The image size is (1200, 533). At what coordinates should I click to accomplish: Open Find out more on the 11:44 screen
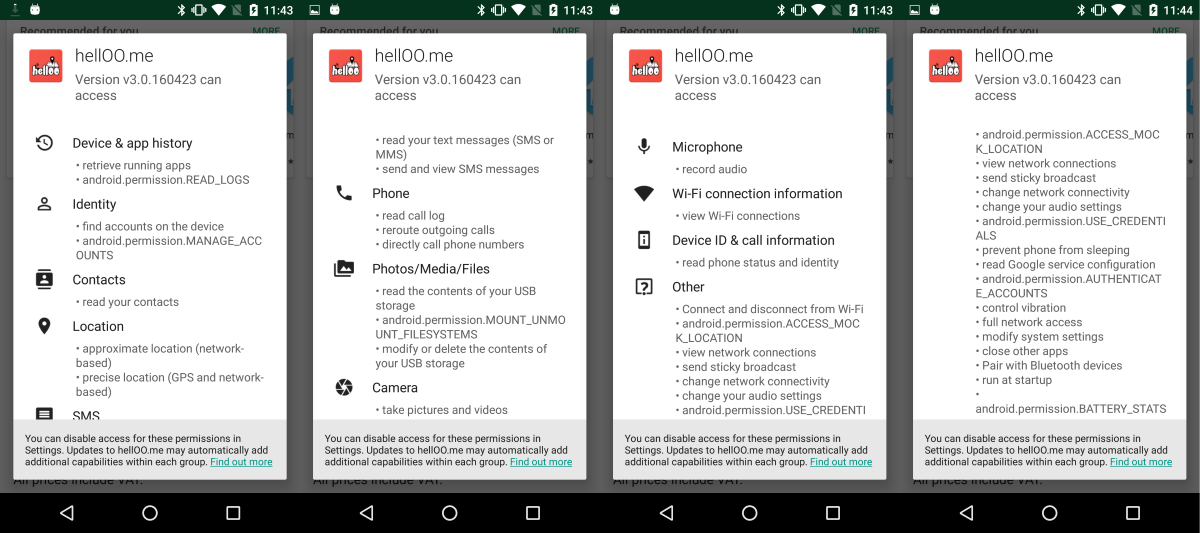click(1141, 462)
